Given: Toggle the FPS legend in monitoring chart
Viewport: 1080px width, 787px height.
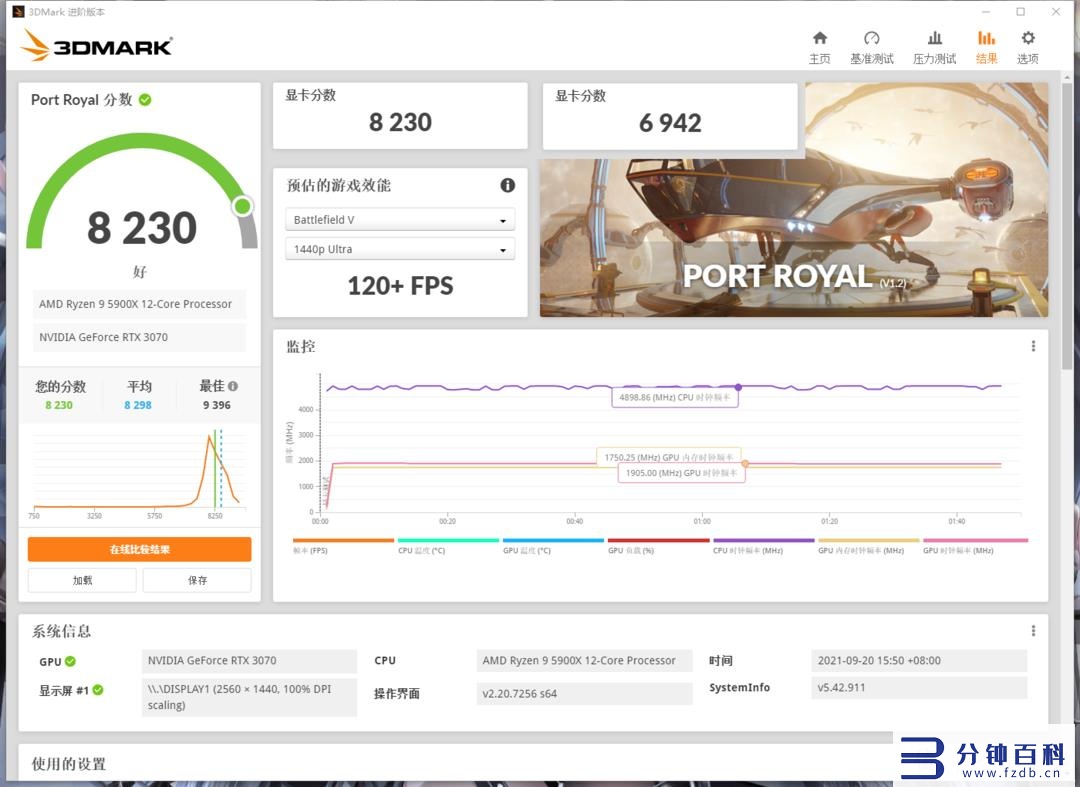Looking at the screenshot, I should click(343, 546).
